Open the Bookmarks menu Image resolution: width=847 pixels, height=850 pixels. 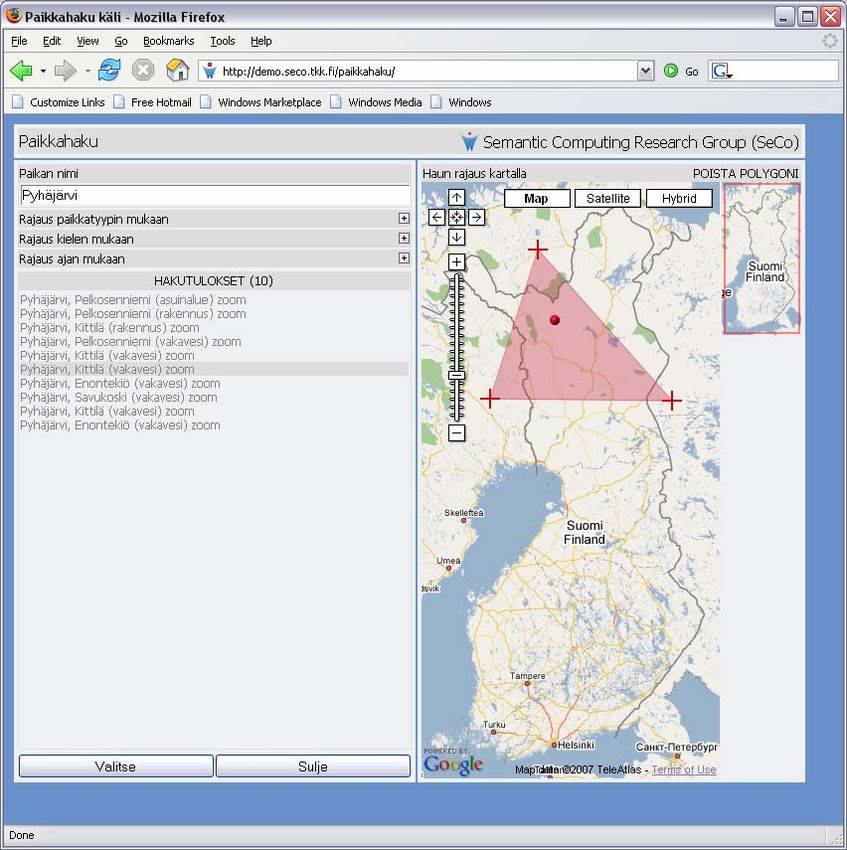tap(169, 41)
